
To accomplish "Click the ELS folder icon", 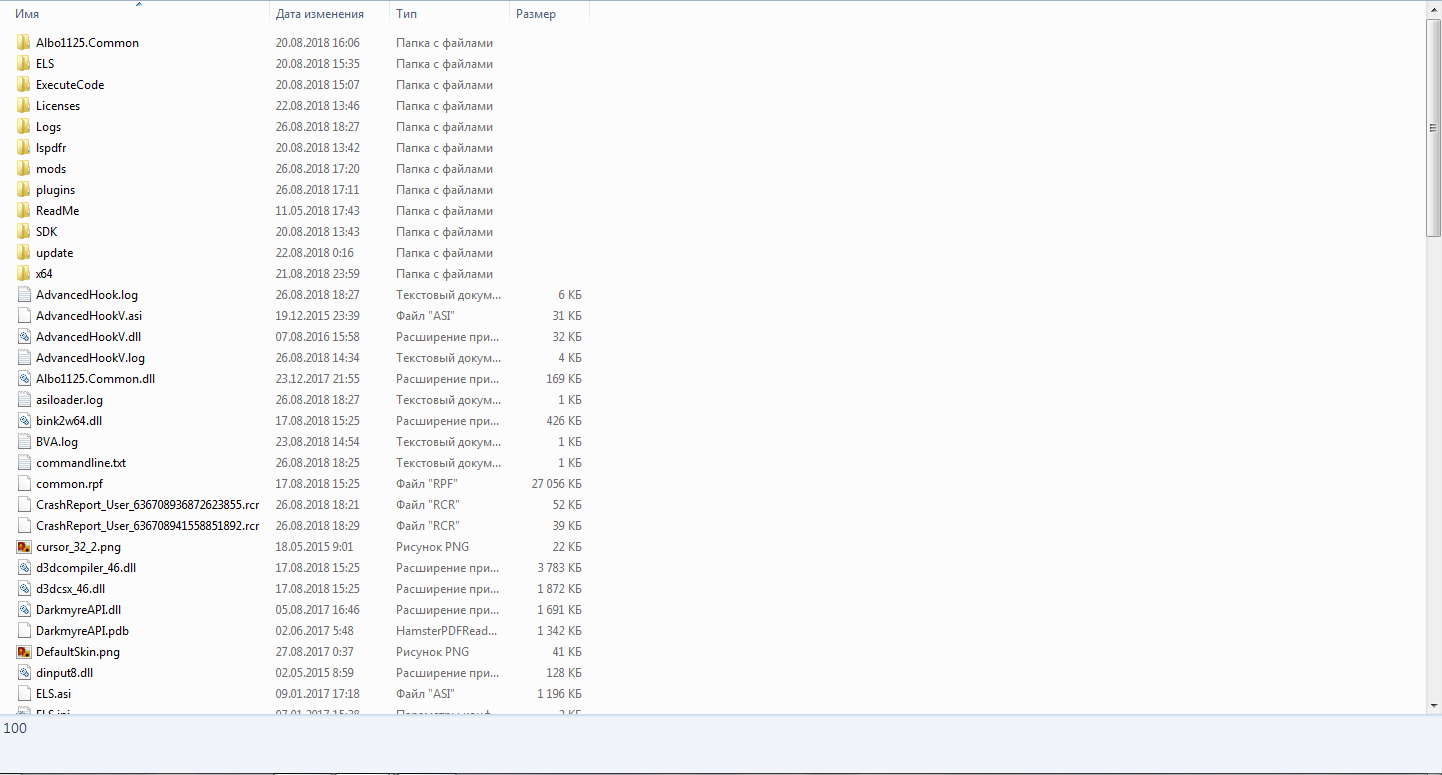I will [x=25, y=64].
